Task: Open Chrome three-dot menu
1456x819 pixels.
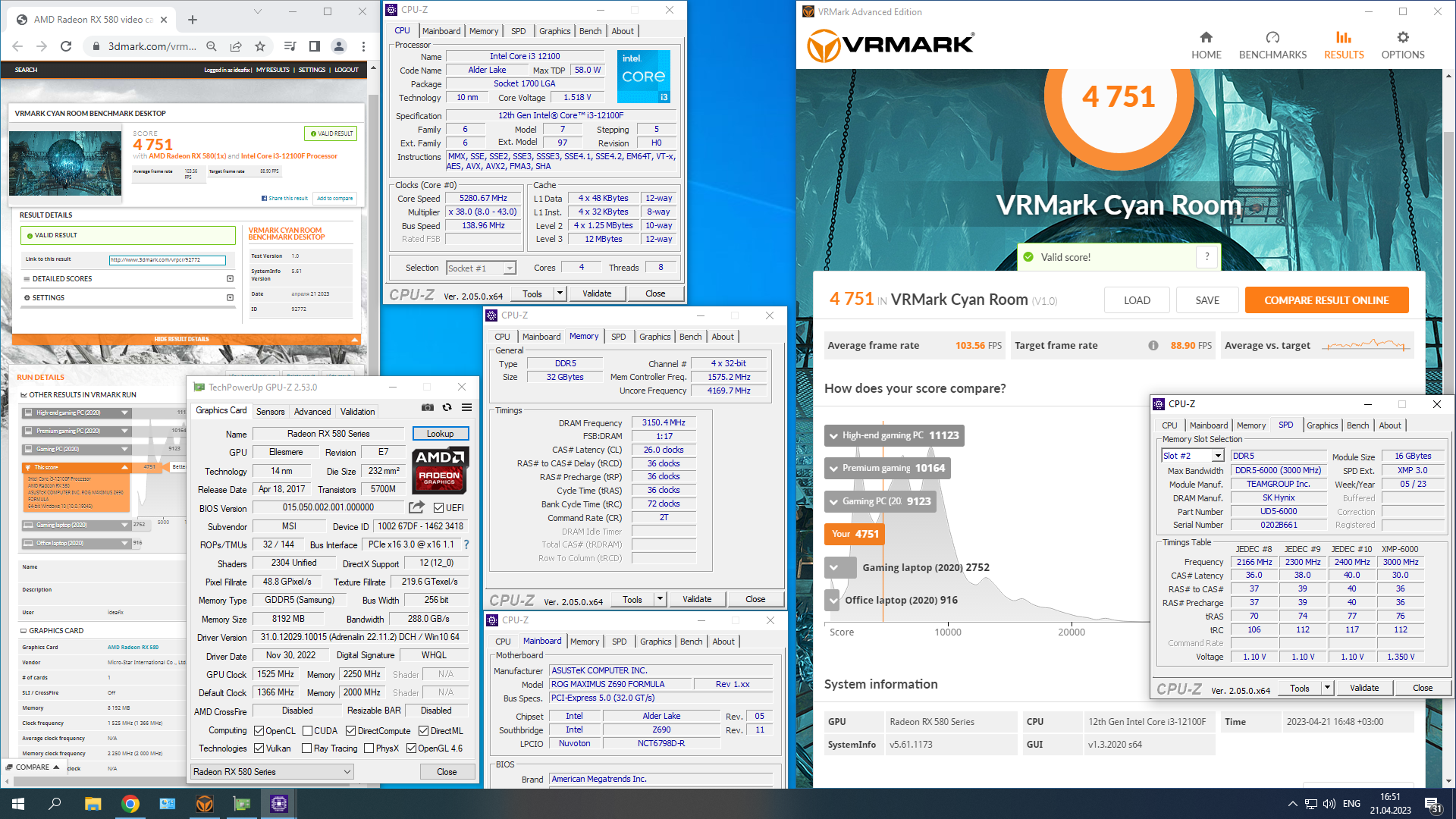Action: 364,46
